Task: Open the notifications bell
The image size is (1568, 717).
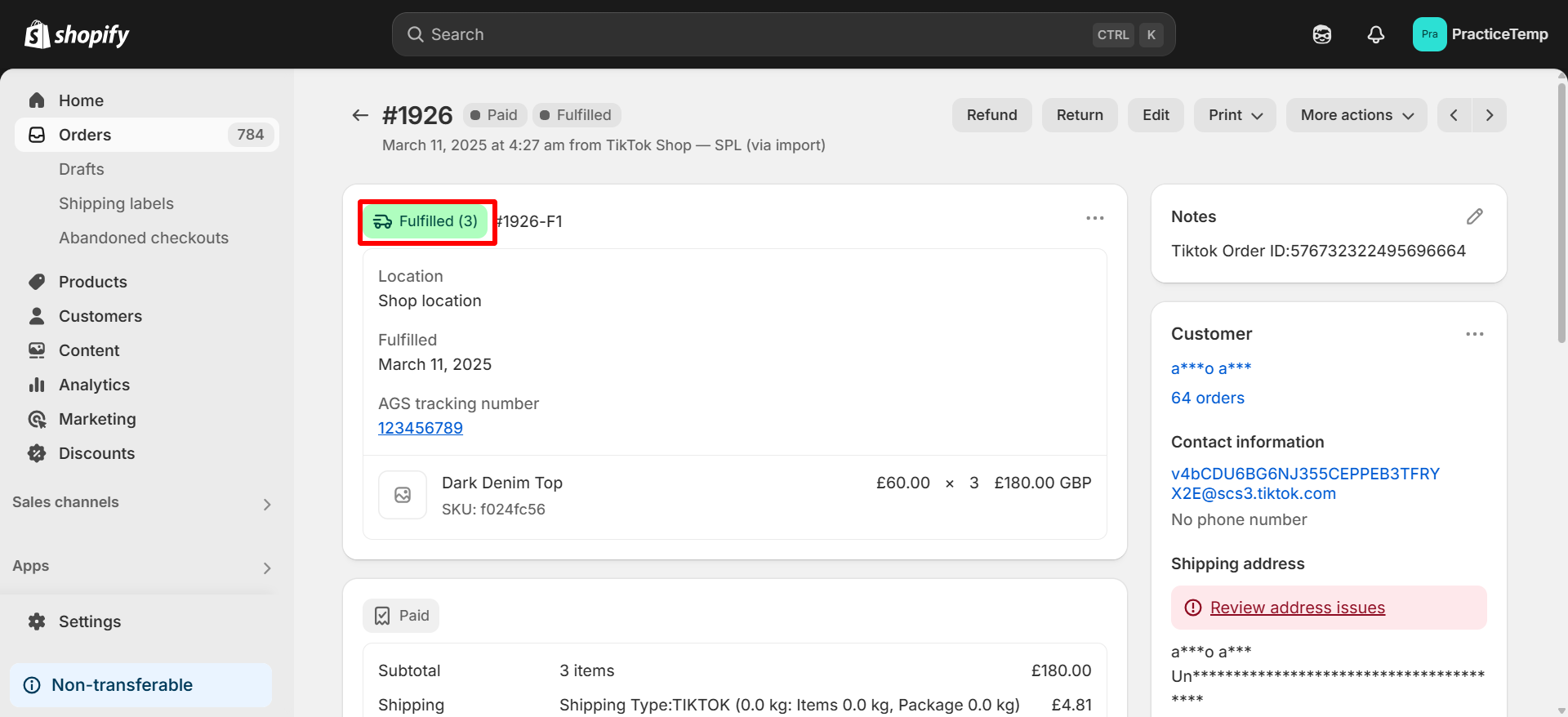Action: (1376, 34)
